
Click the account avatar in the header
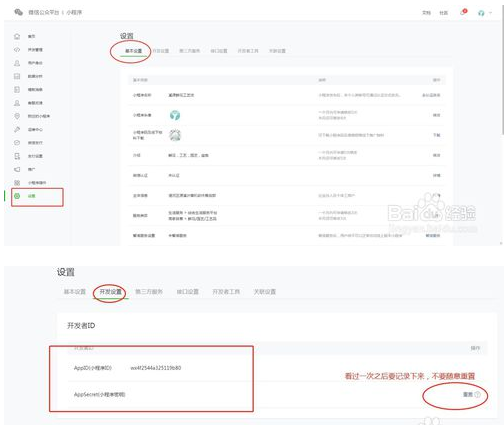[x=481, y=13]
